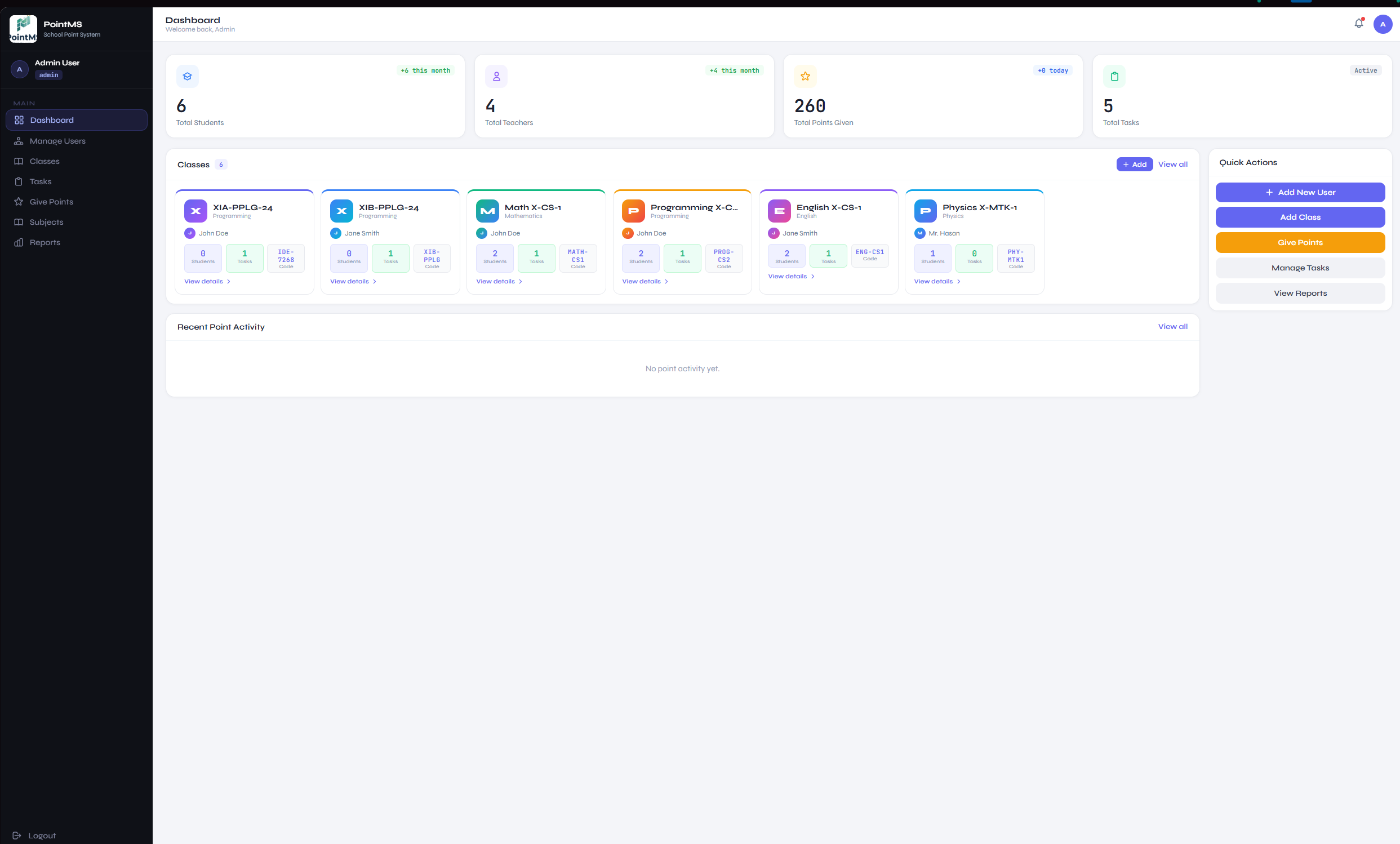
Task: Click IDE-7268 class code
Action: tap(286, 258)
